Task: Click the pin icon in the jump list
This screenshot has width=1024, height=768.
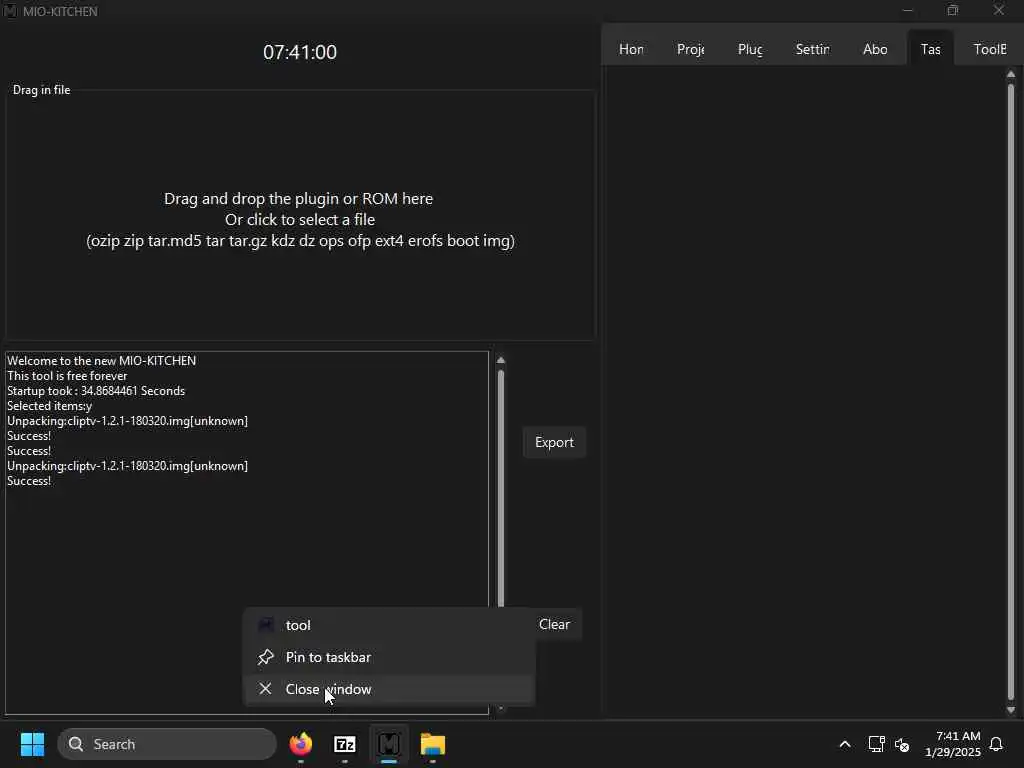Action: click(x=265, y=657)
